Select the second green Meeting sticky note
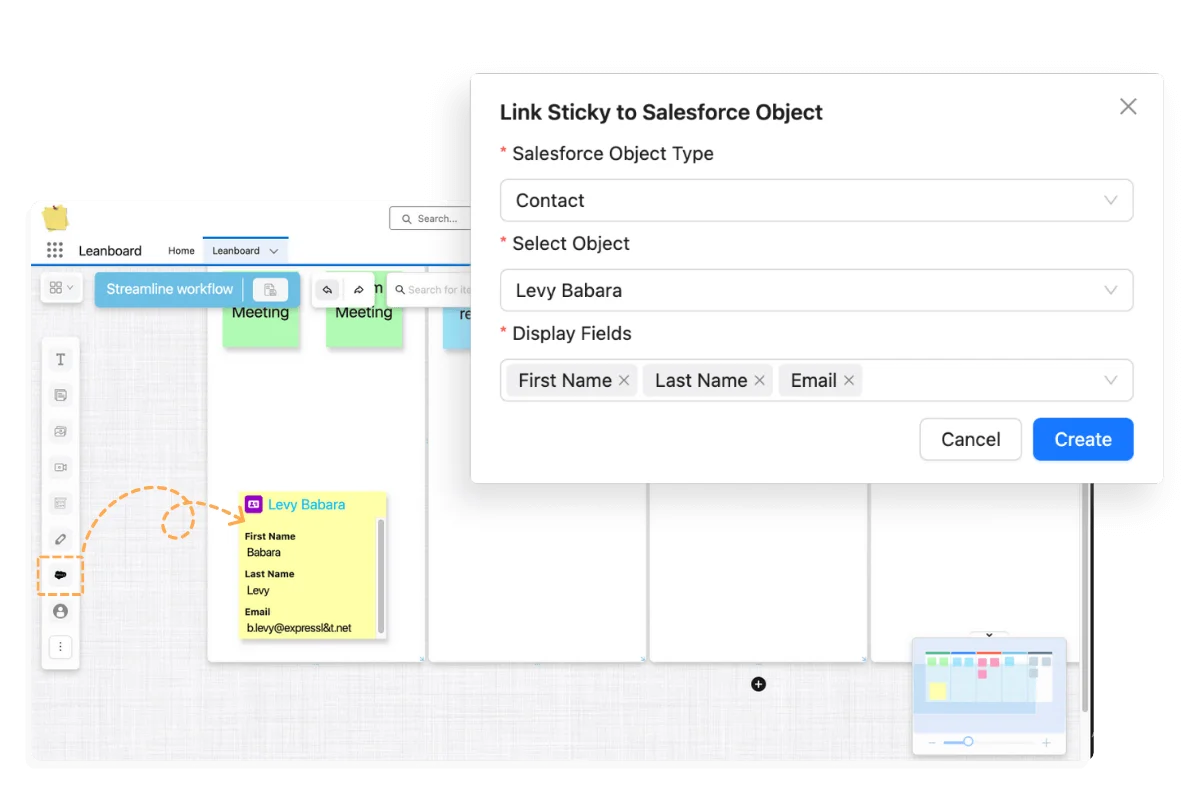This screenshot has width=1200, height=800. click(x=364, y=324)
